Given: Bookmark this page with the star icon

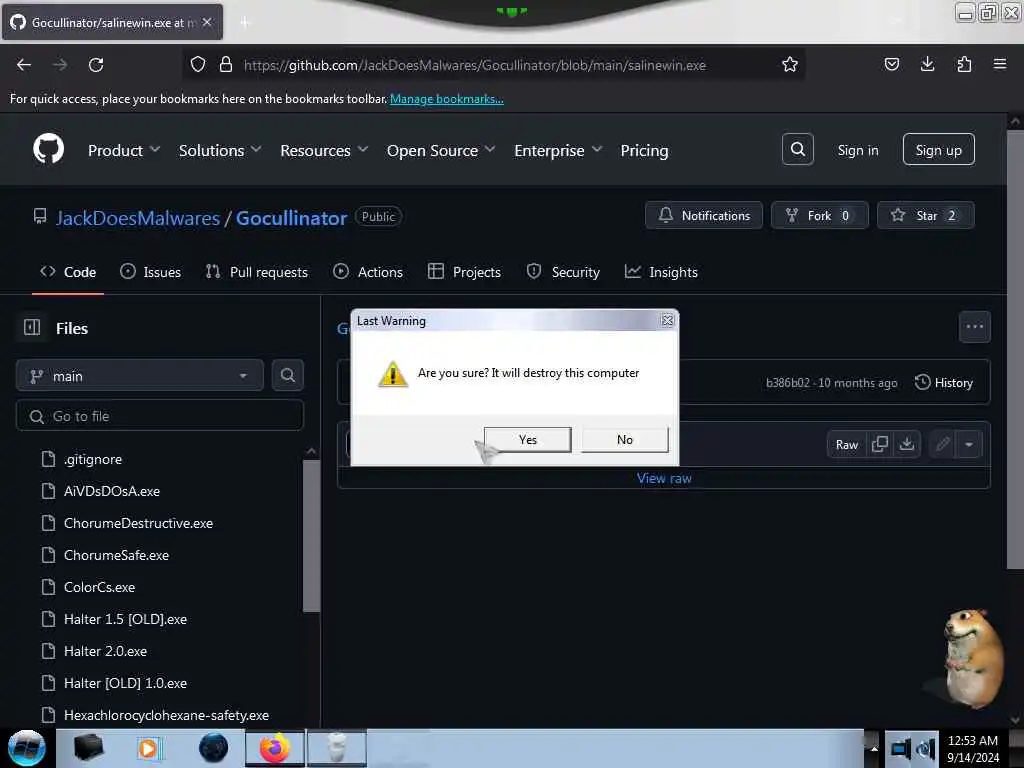Looking at the screenshot, I should coord(790,65).
